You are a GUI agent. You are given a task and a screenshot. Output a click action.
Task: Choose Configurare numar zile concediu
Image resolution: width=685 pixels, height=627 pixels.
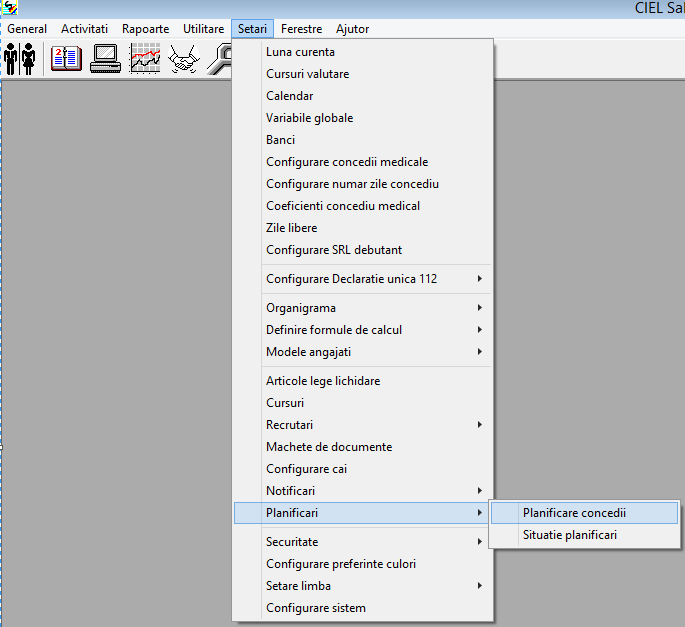(x=363, y=184)
